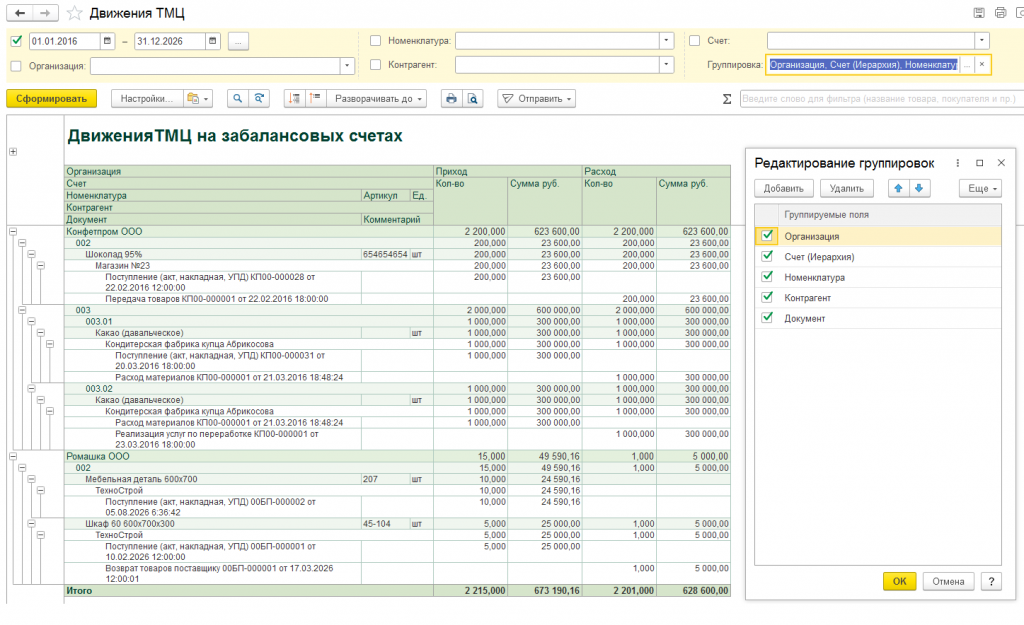Uncheck Организация in grouping fields list

pyautogui.click(x=767, y=236)
